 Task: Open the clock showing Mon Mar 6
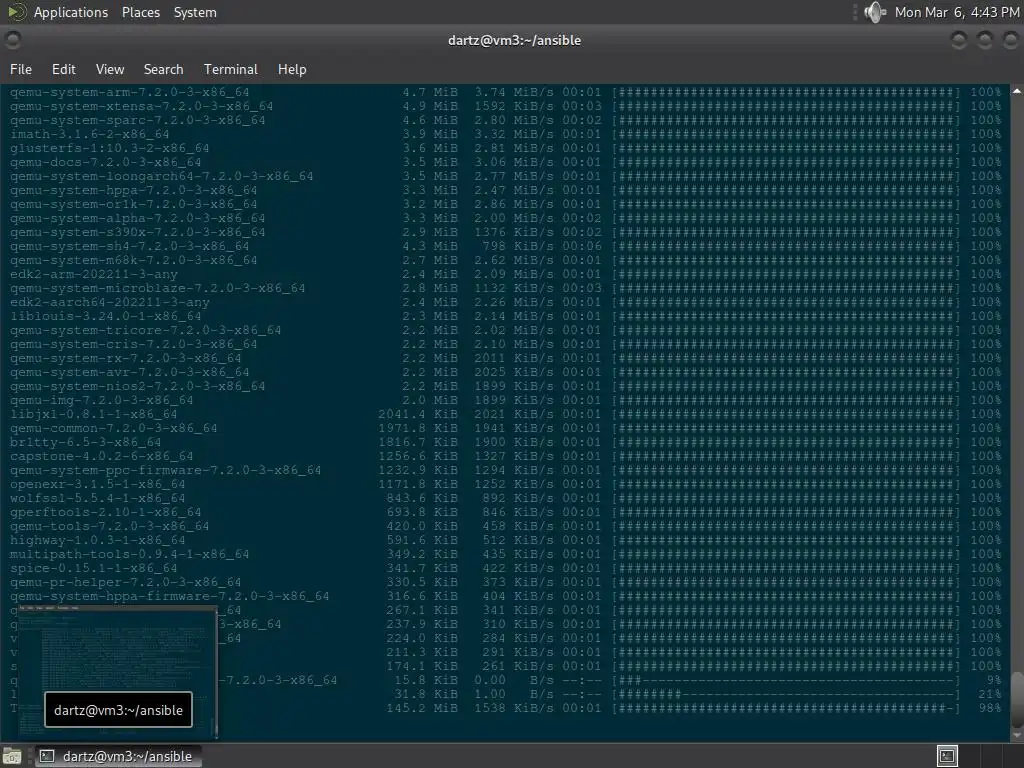pos(957,12)
